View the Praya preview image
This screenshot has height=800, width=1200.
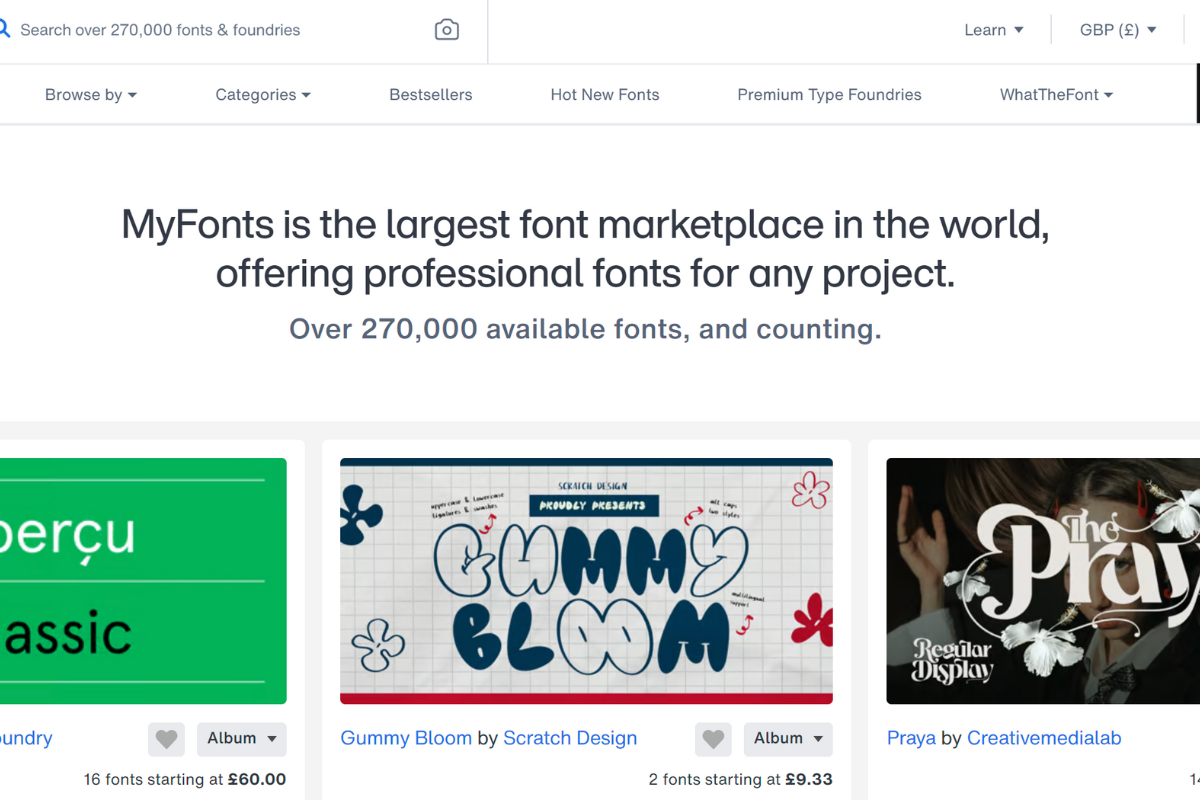[1043, 581]
